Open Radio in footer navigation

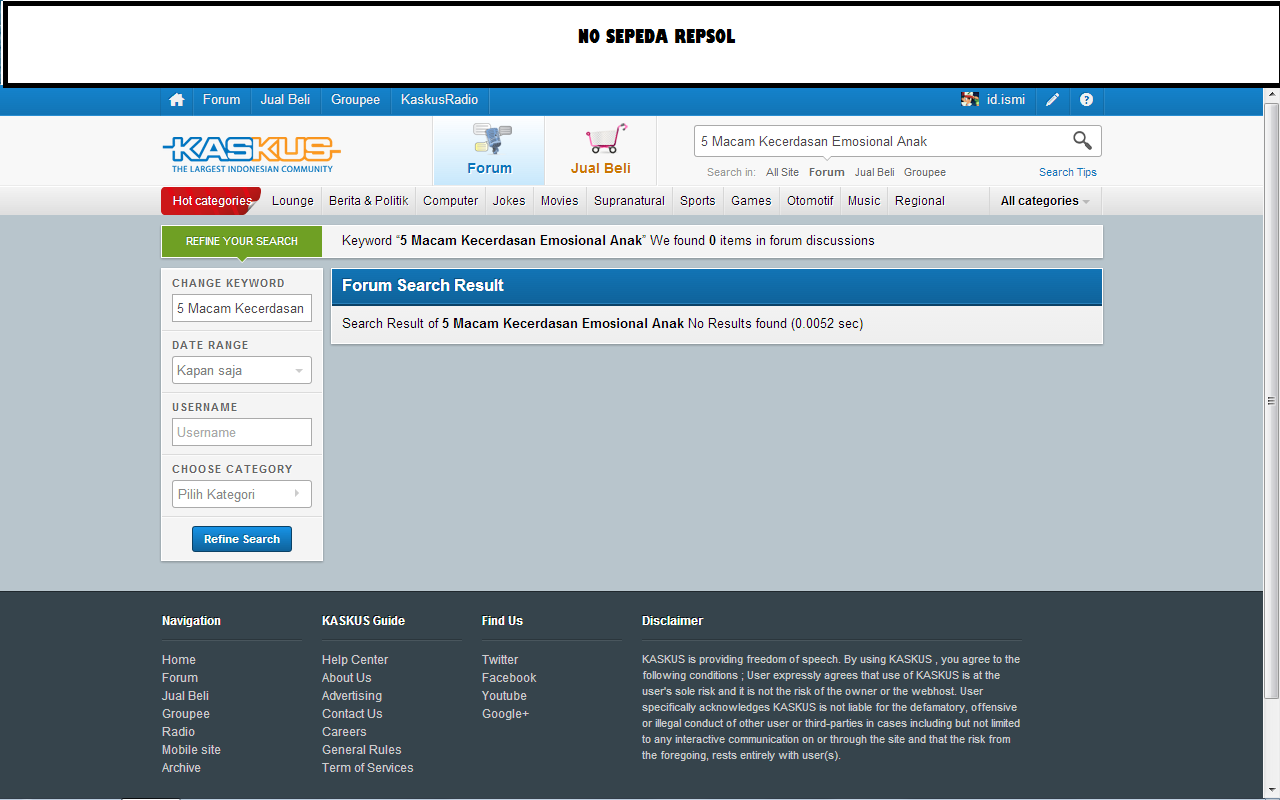point(179,732)
